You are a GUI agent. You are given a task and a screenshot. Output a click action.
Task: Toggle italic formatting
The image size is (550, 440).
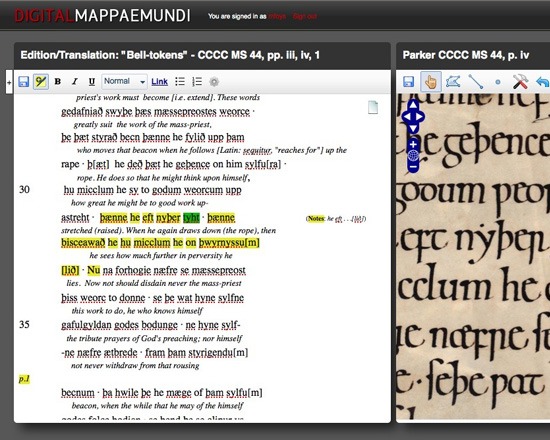click(74, 82)
